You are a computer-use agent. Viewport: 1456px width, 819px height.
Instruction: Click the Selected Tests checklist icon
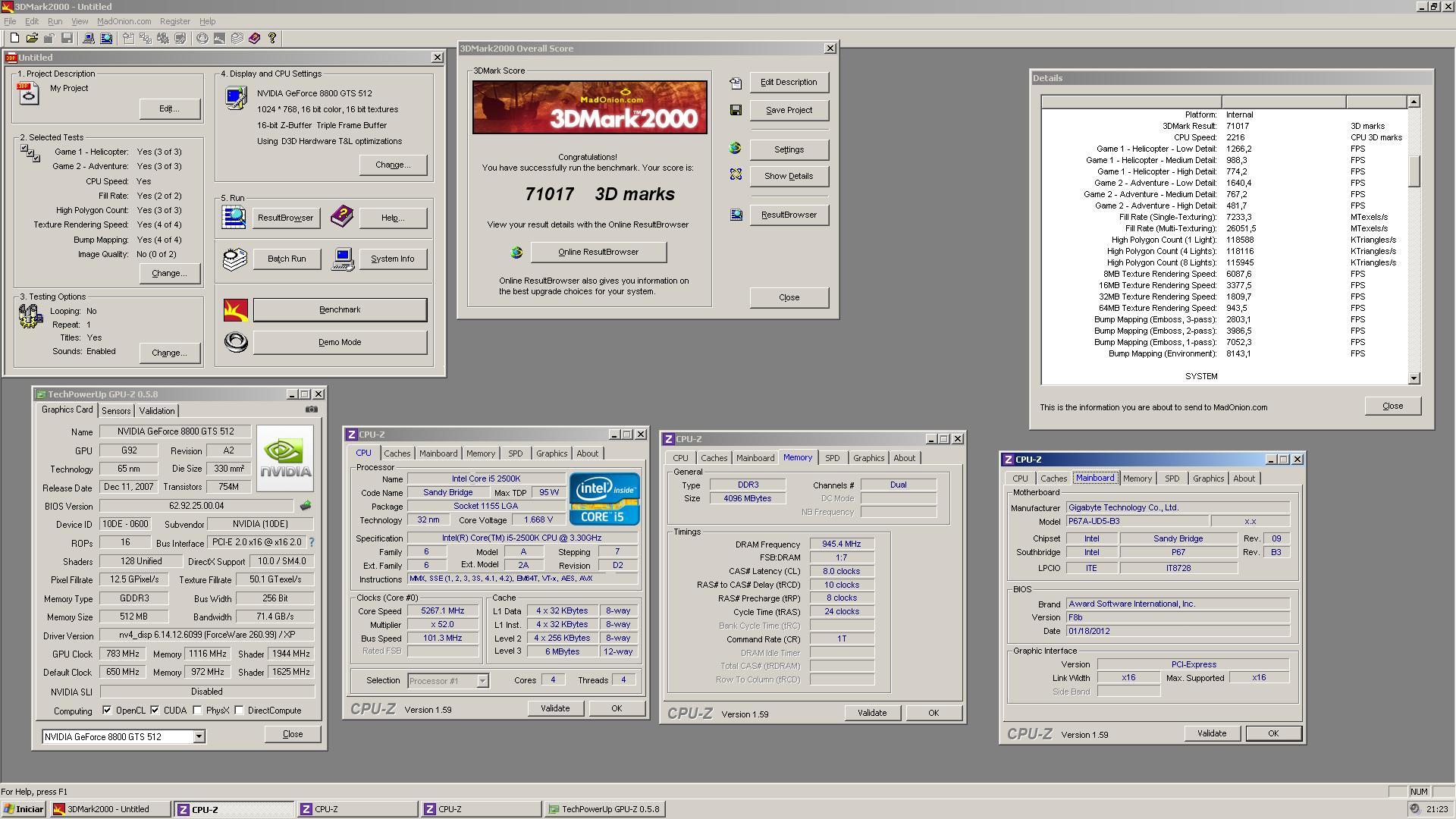30,153
